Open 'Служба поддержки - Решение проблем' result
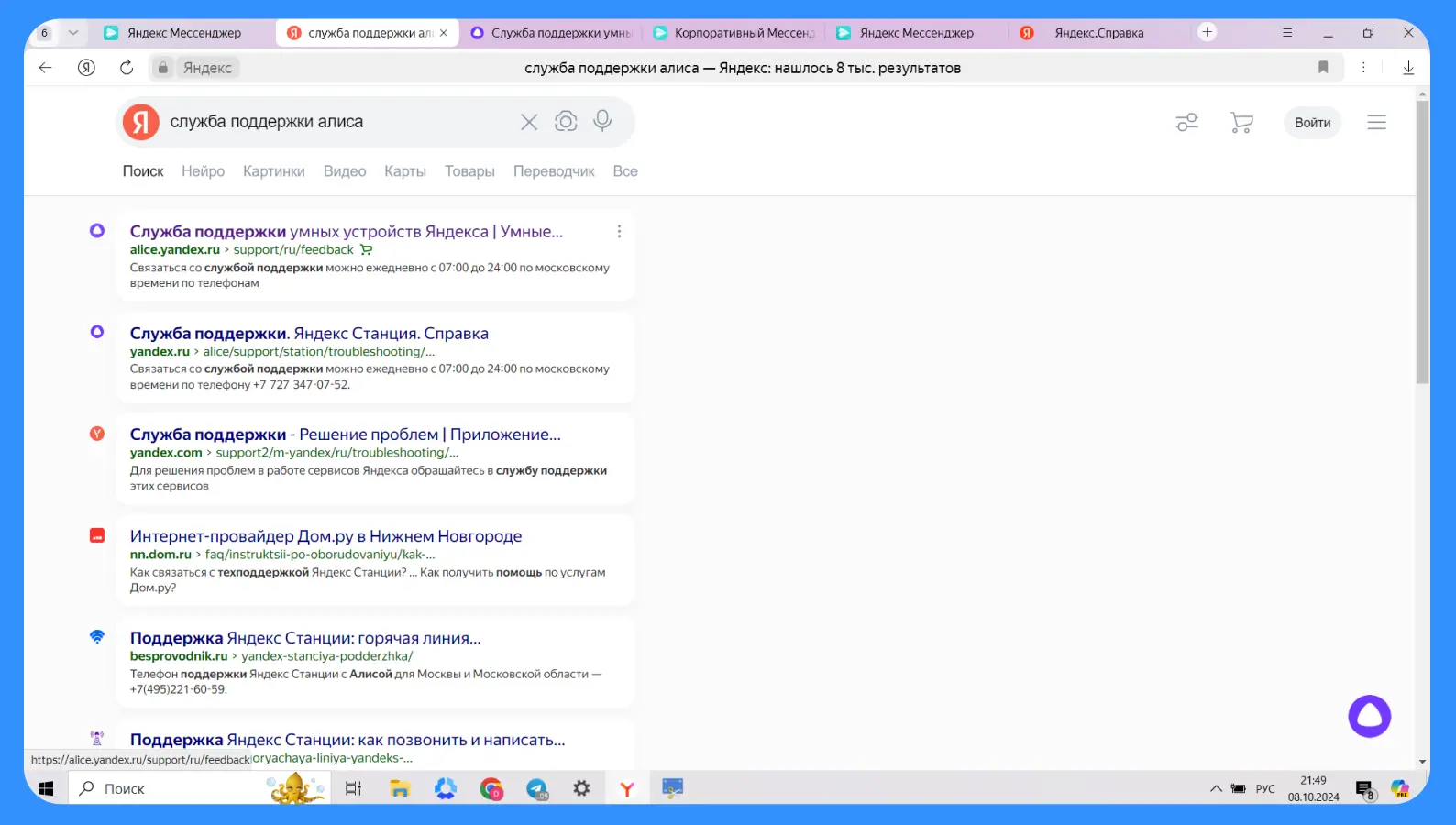 point(345,434)
